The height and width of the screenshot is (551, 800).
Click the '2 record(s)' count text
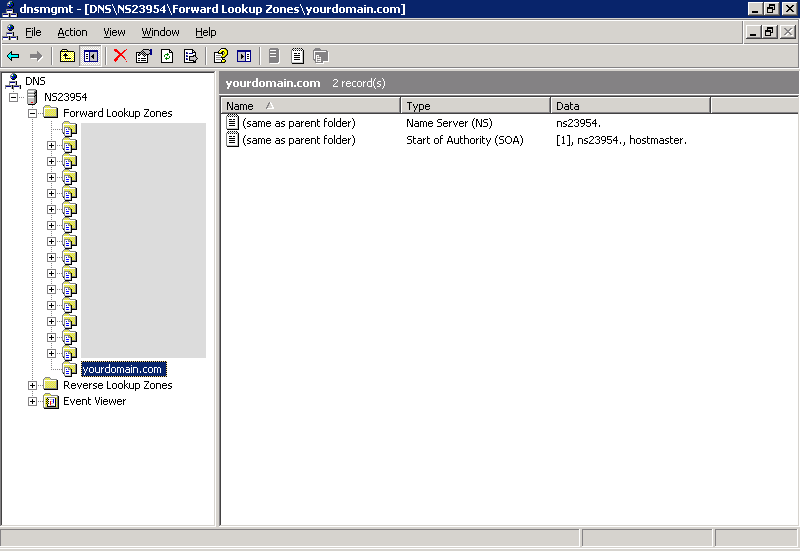[x=359, y=83]
